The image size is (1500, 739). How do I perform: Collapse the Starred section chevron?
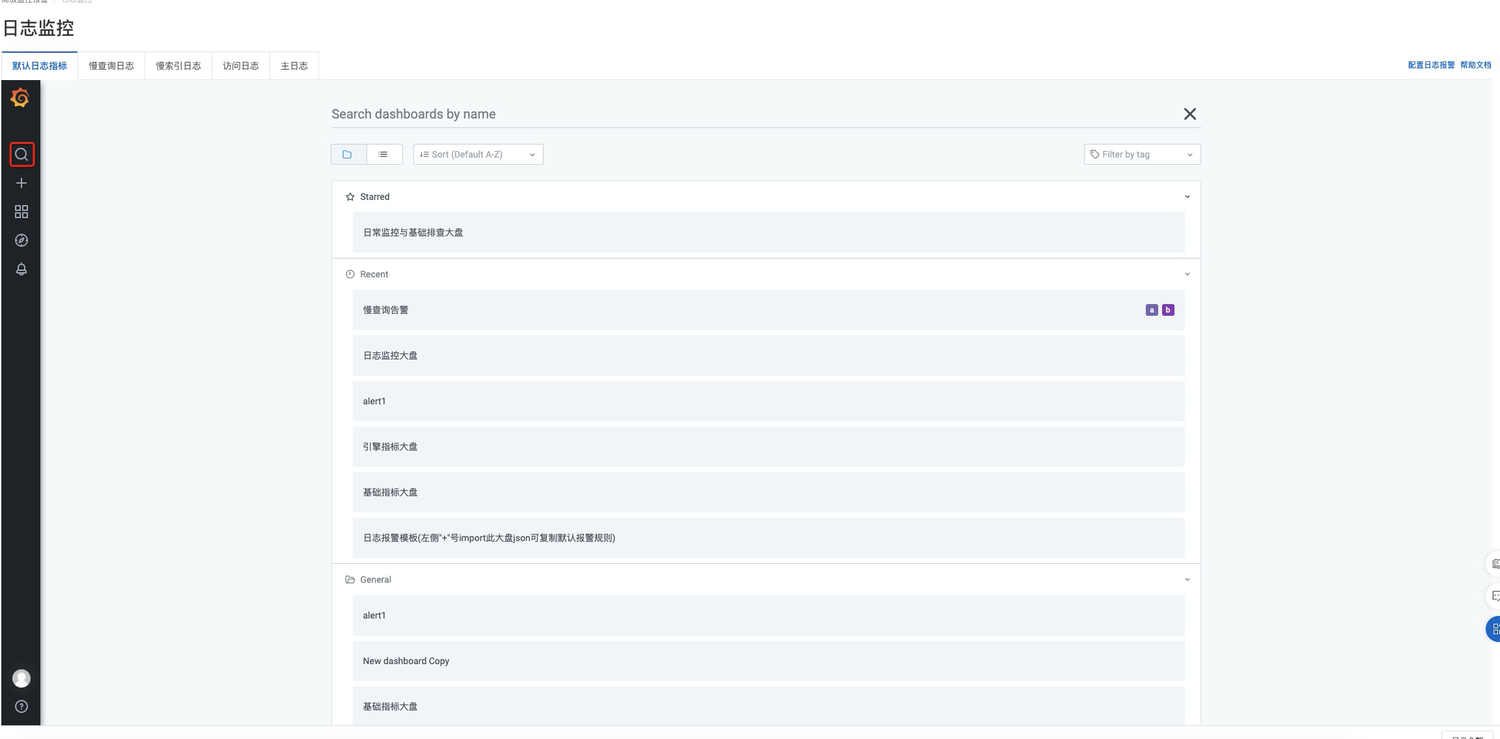1187,197
